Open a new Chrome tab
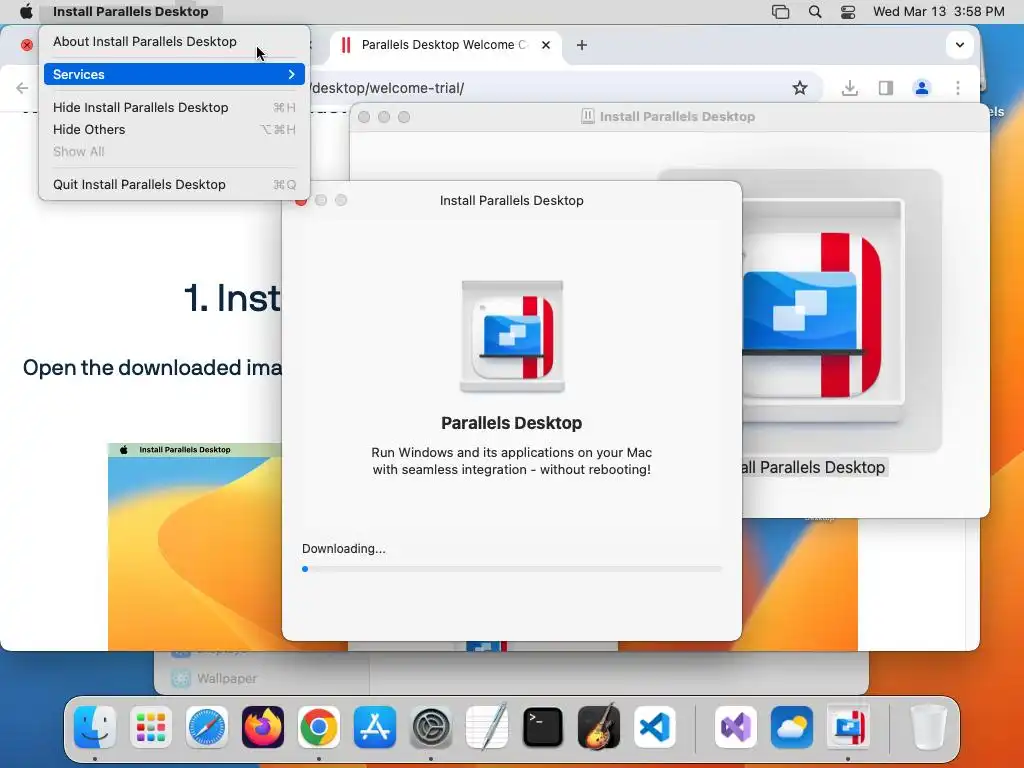 (582, 44)
